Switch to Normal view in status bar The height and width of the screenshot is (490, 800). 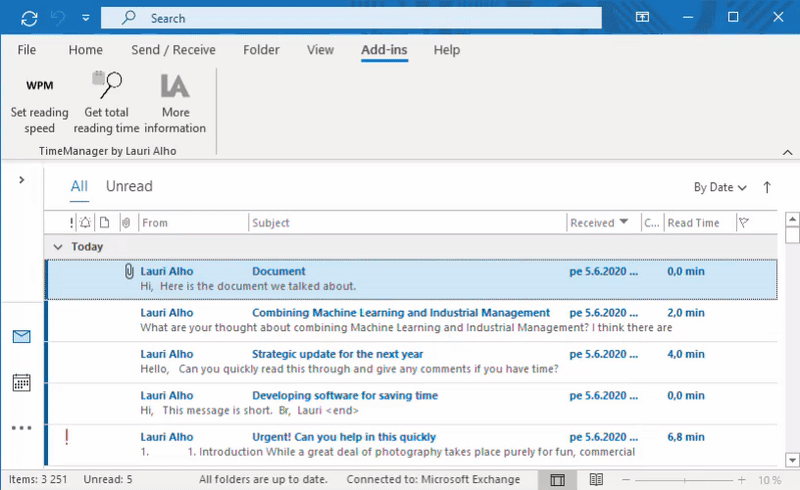point(557,480)
